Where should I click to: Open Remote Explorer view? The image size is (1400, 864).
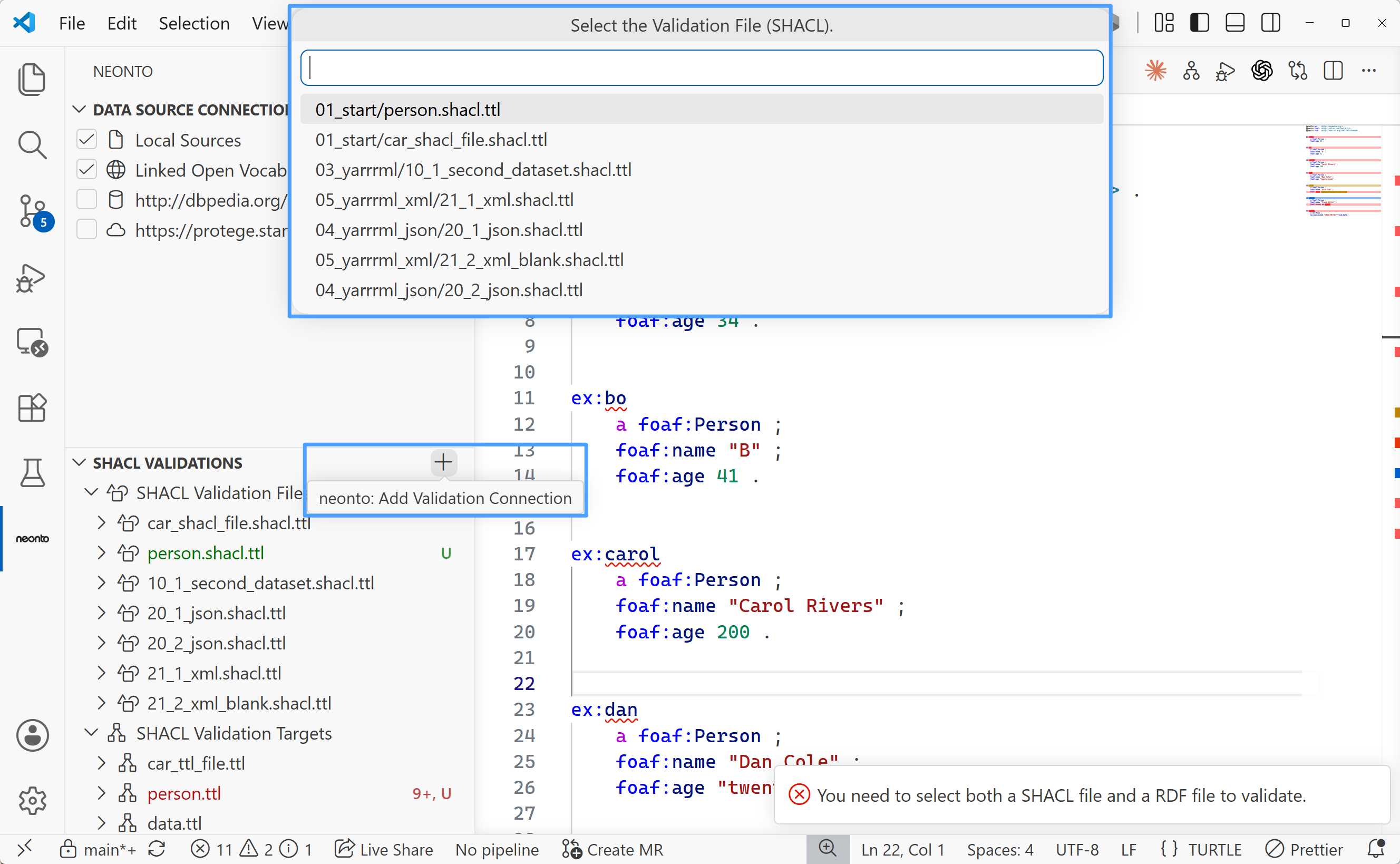32,342
